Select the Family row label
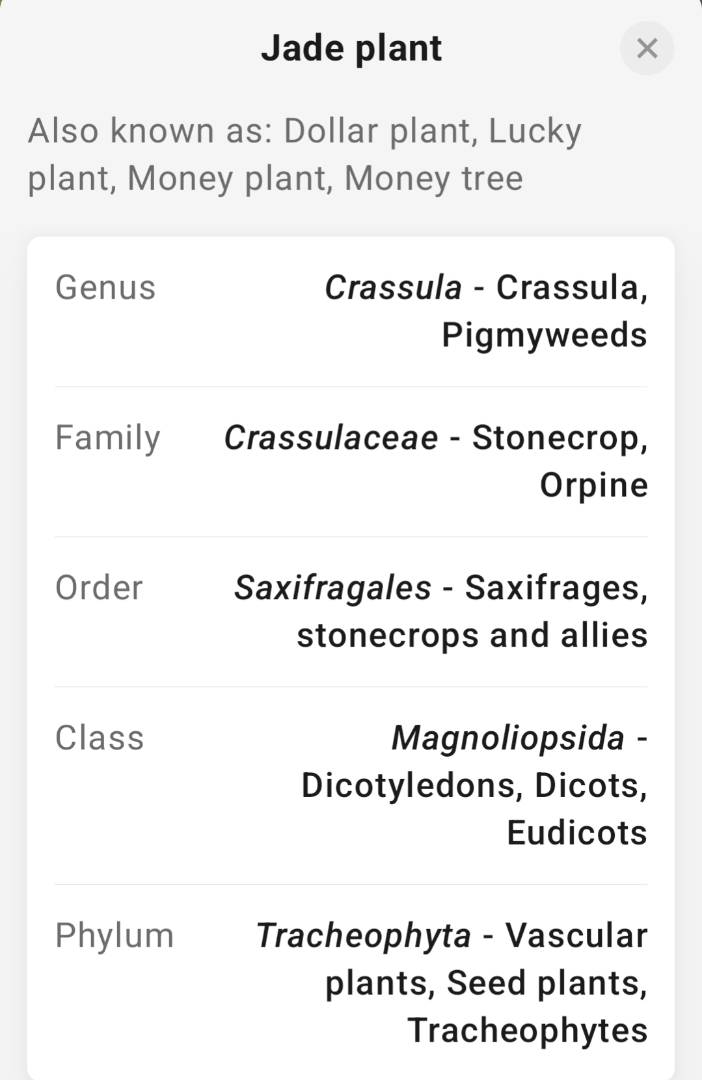 point(107,438)
